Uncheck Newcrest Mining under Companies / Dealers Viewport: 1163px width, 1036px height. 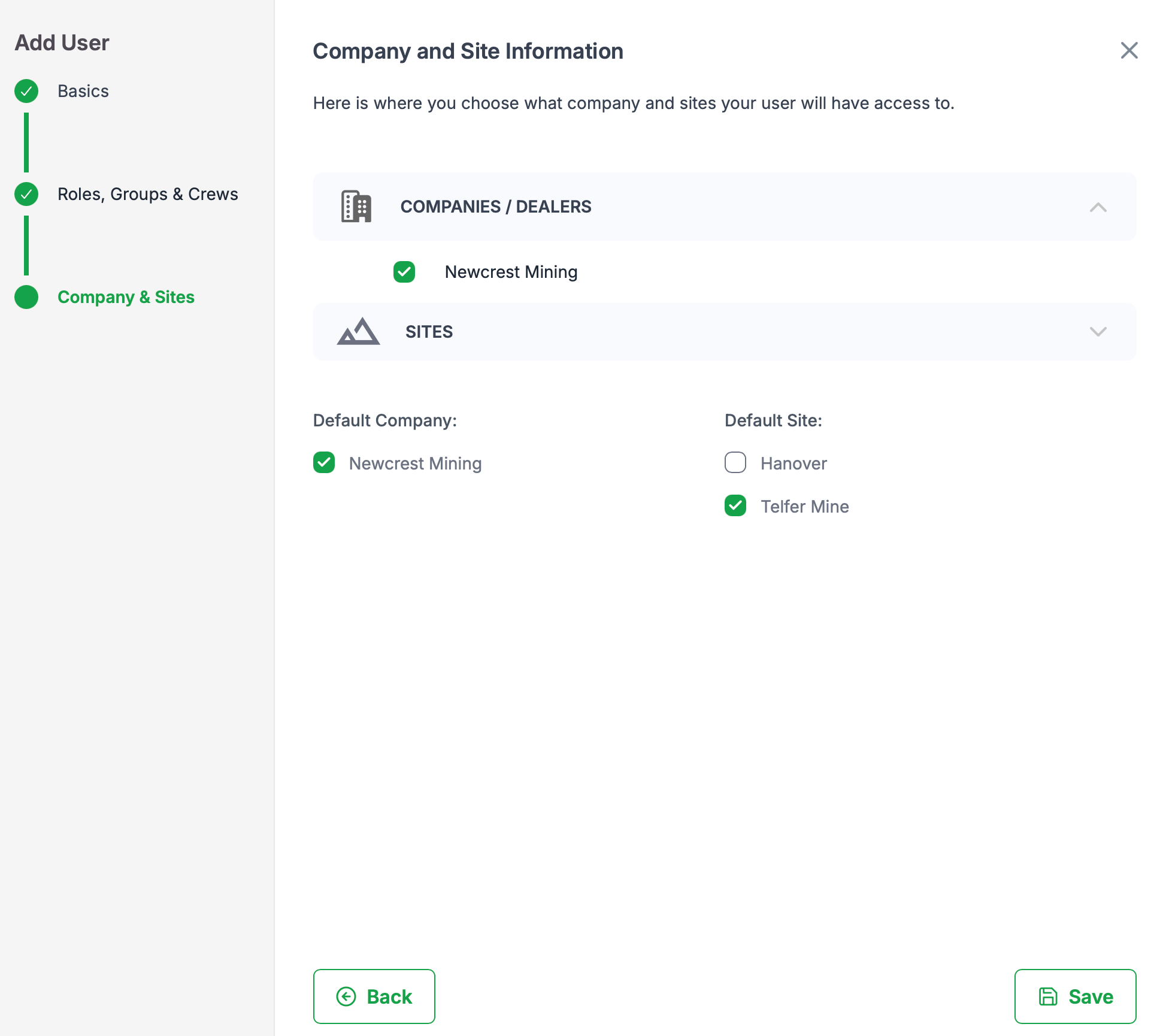pyautogui.click(x=404, y=272)
